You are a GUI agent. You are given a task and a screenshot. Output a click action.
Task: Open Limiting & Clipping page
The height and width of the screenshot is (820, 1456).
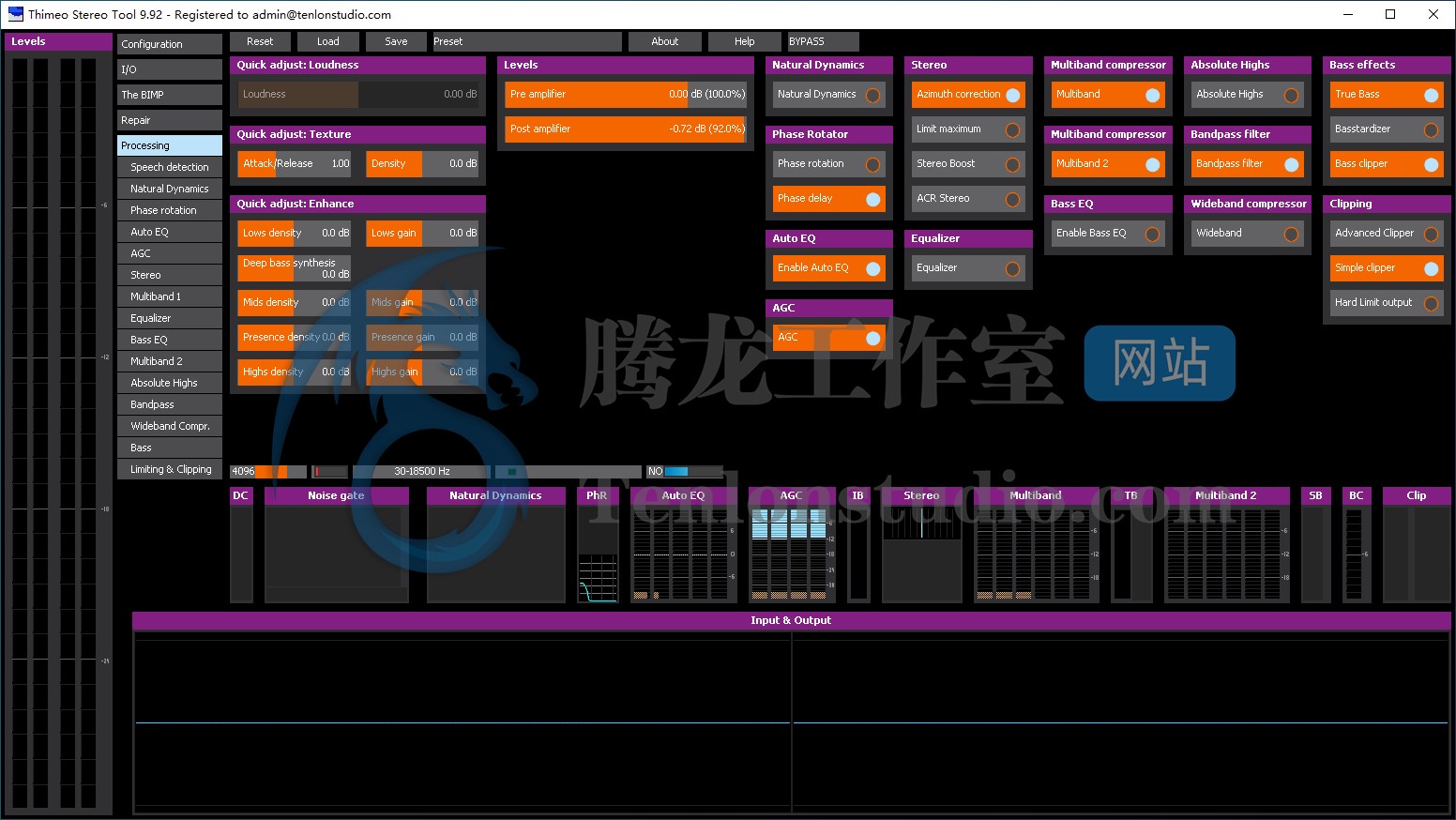[170, 469]
